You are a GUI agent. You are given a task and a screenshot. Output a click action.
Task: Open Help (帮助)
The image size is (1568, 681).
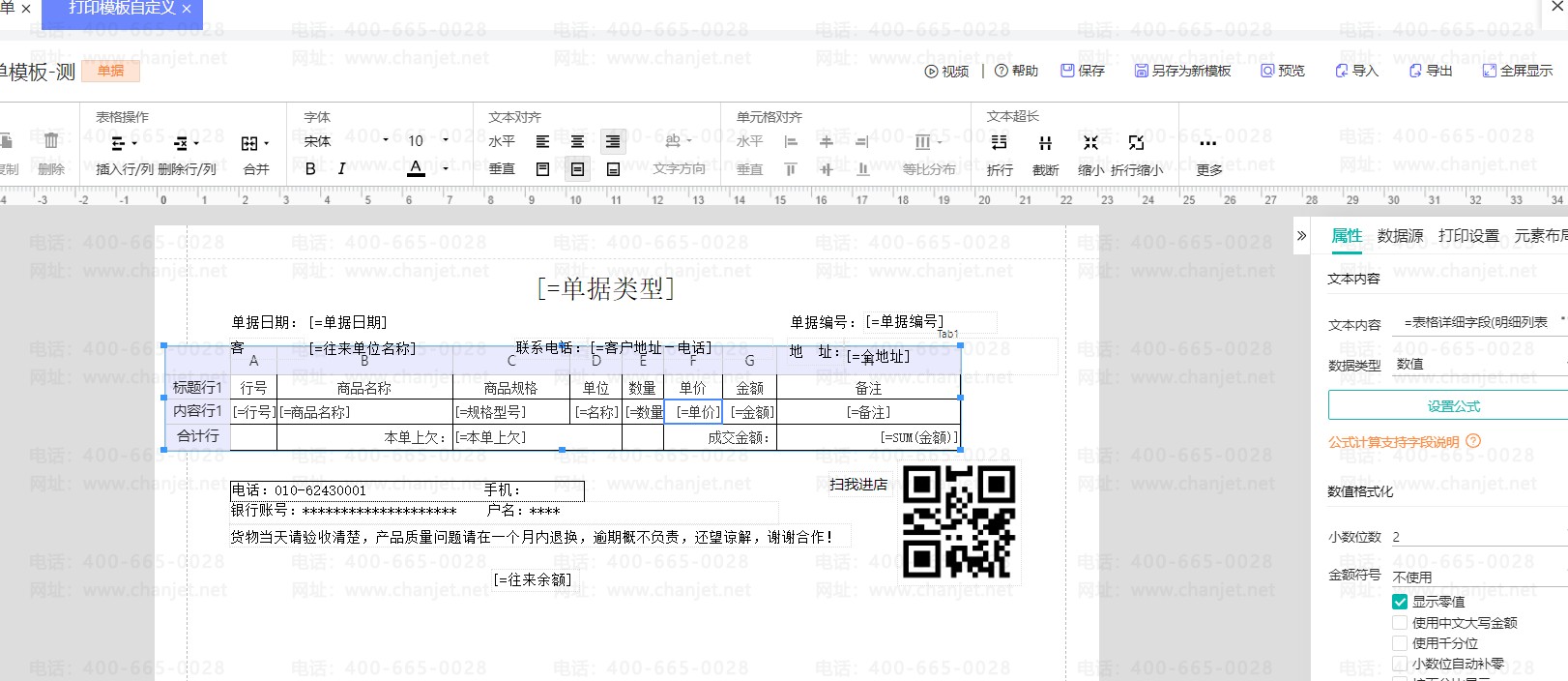(1016, 71)
